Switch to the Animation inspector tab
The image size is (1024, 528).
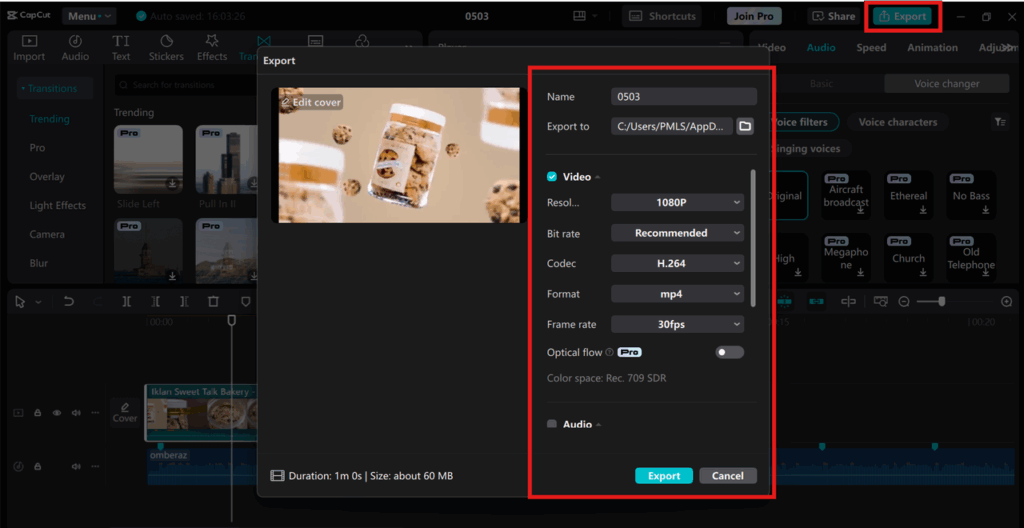coord(933,48)
